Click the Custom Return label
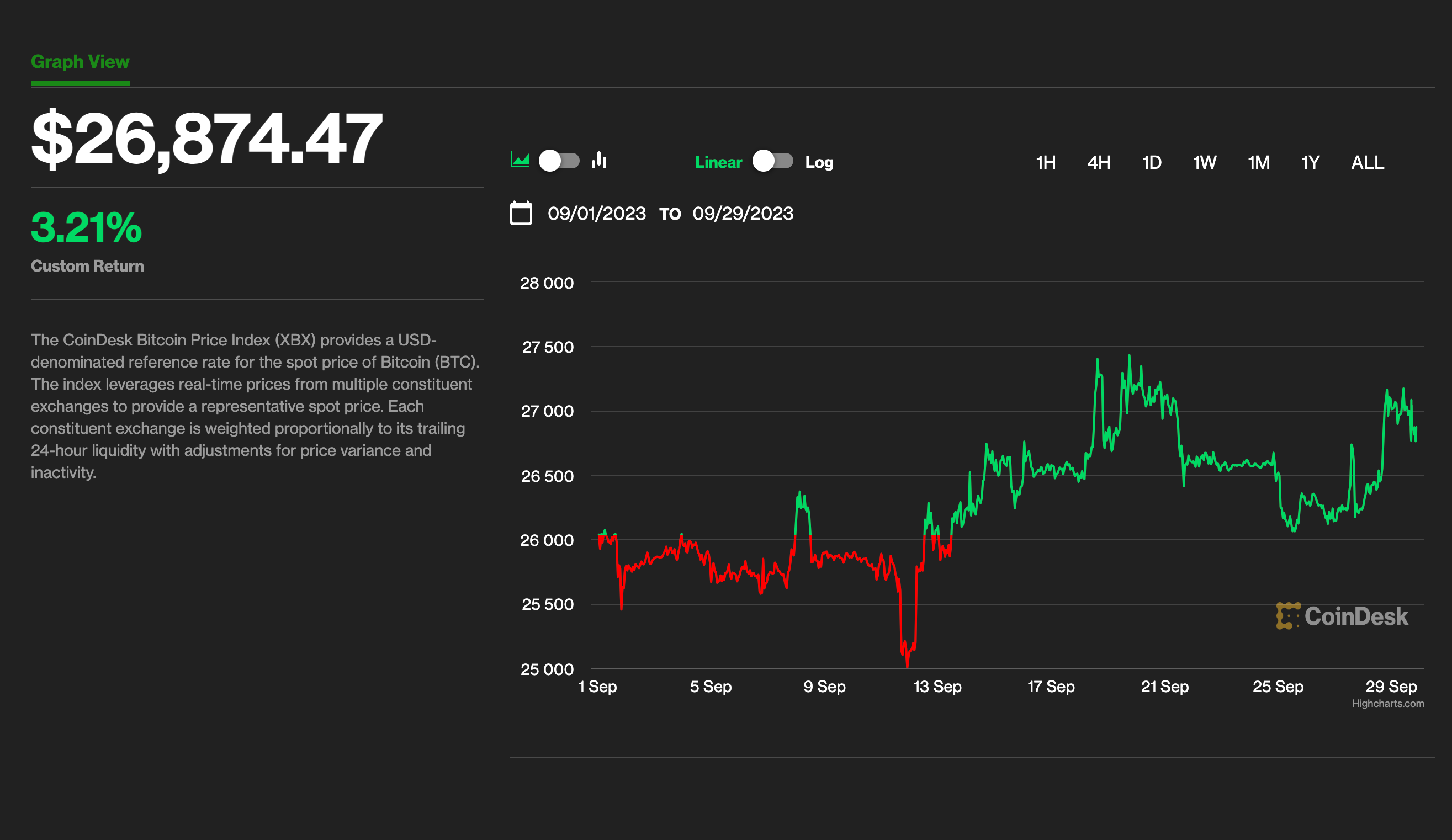1452x840 pixels. [x=88, y=266]
